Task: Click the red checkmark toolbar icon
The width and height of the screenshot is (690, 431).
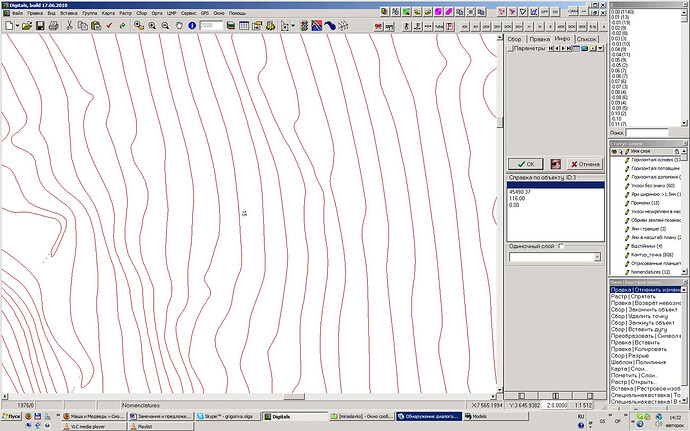Action: pos(109,26)
